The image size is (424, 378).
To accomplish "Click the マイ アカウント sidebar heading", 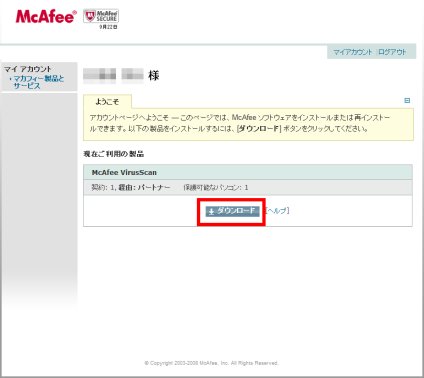I will click(28, 69).
